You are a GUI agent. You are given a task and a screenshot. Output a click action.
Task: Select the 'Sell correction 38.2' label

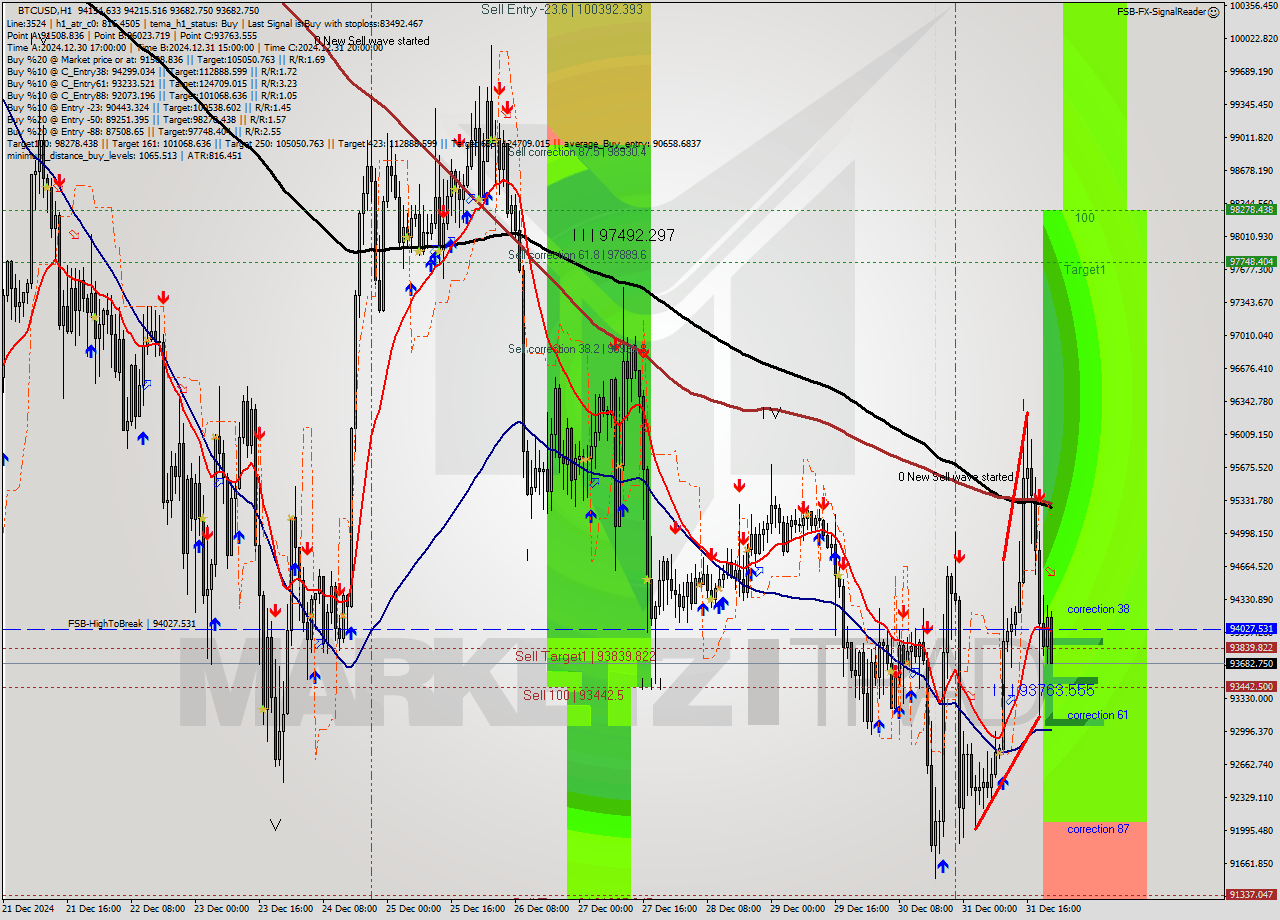pyautogui.click(x=577, y=349)
